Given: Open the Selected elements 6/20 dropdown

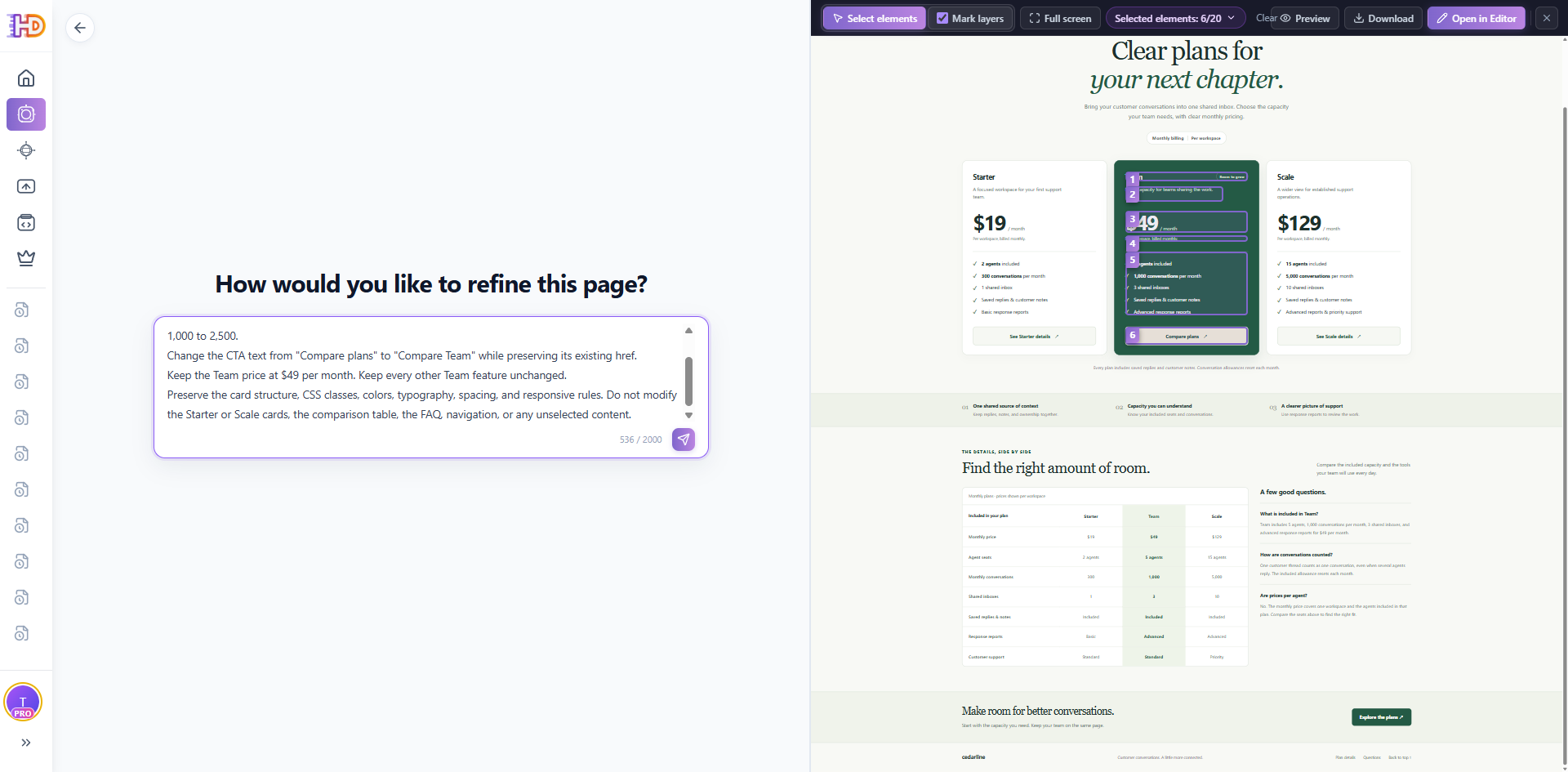Looking at the screenshot, I should tap(1175, 18).
